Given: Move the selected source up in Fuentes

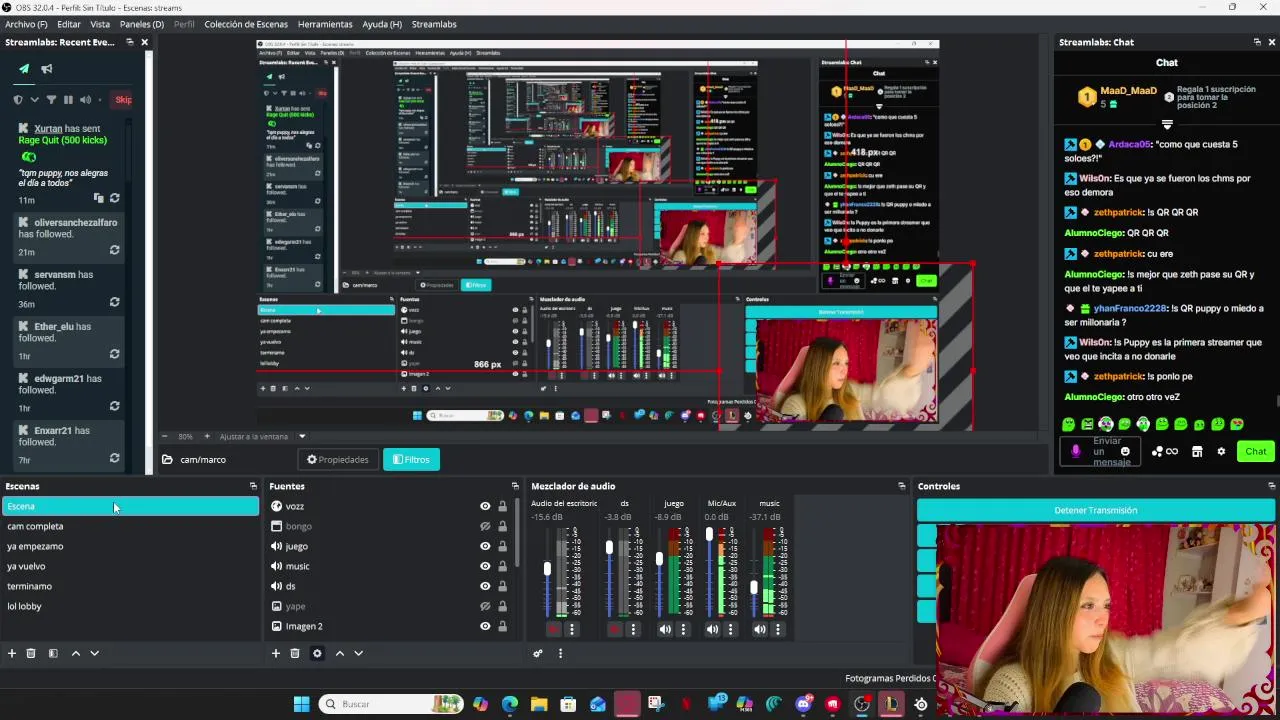Looking at the screenshot, I should [340, 653].
